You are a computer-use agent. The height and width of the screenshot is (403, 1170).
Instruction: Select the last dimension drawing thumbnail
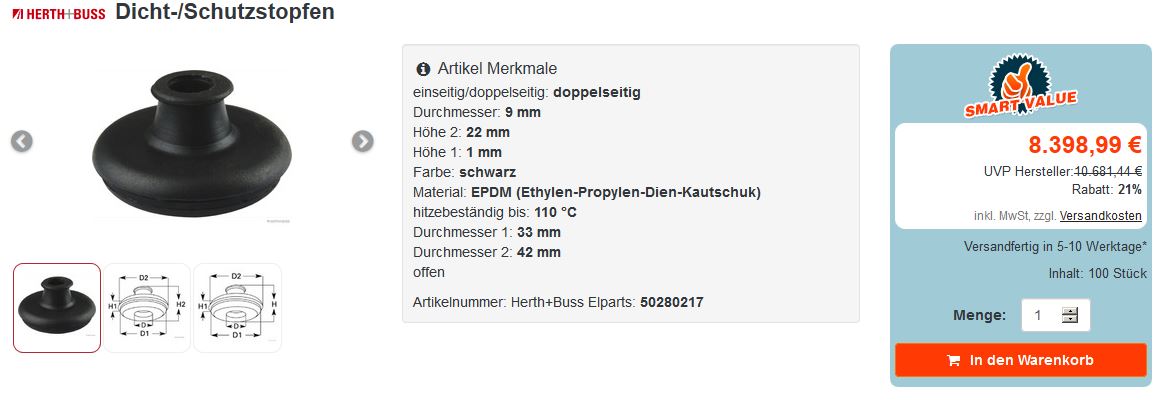click(x=237, y=308)
